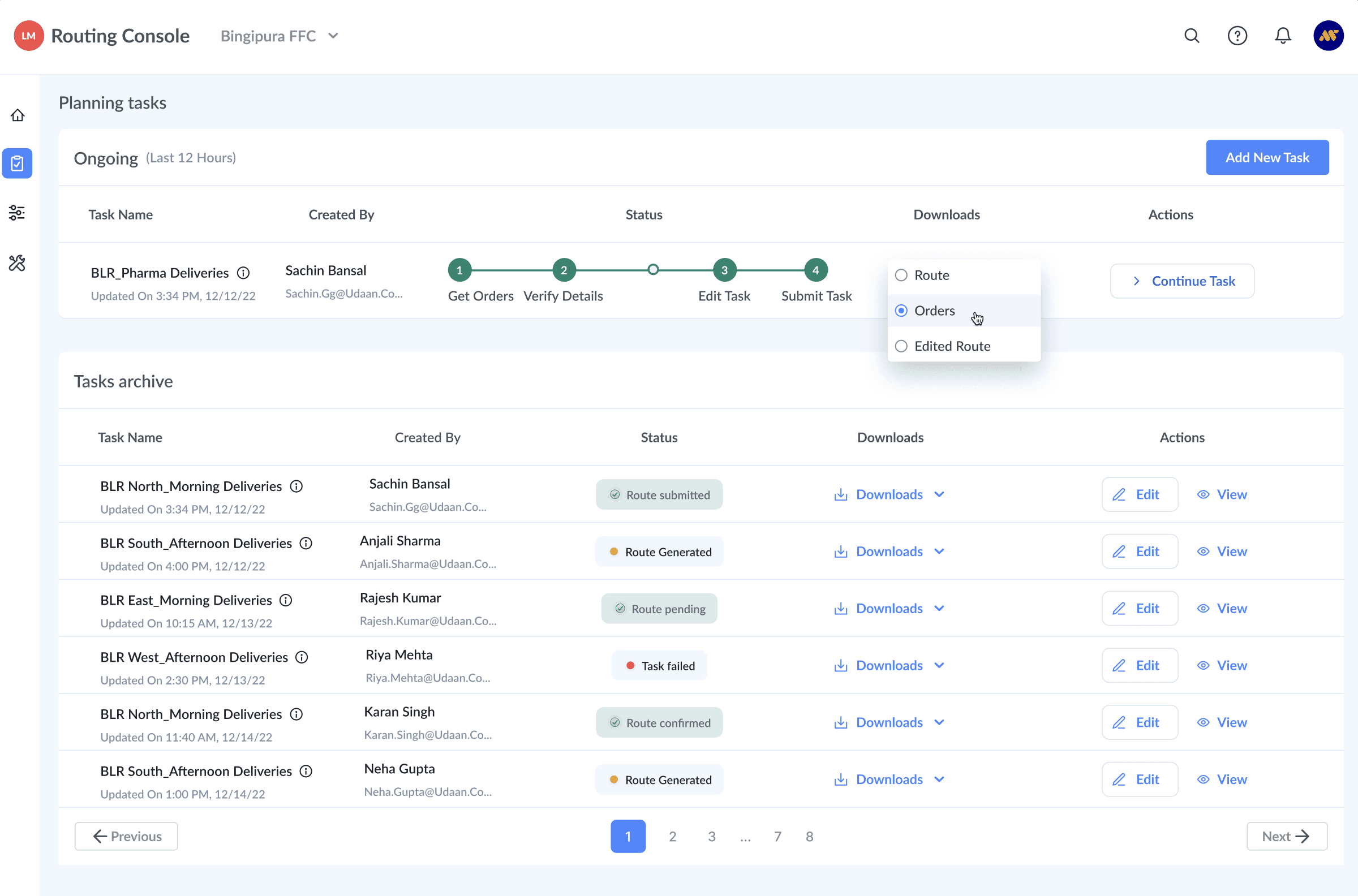Click the Continue Task button
This screenshot has width=1358, height=896.
1182,281
